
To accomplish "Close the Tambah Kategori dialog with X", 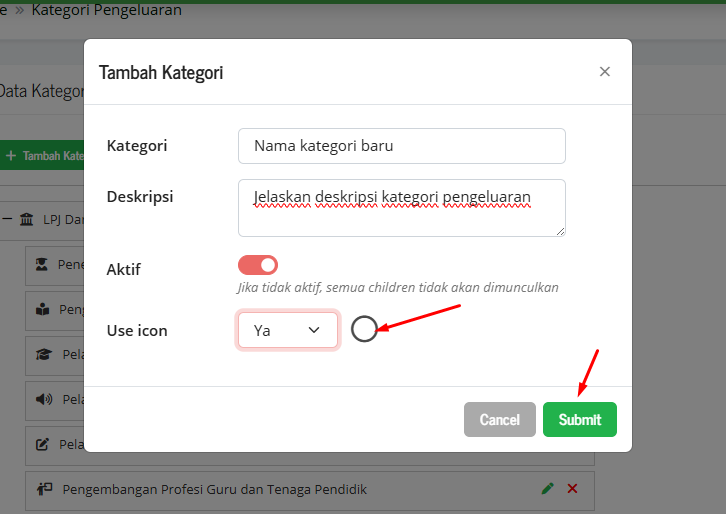I will pyautogui.click(x=604, y=72).
